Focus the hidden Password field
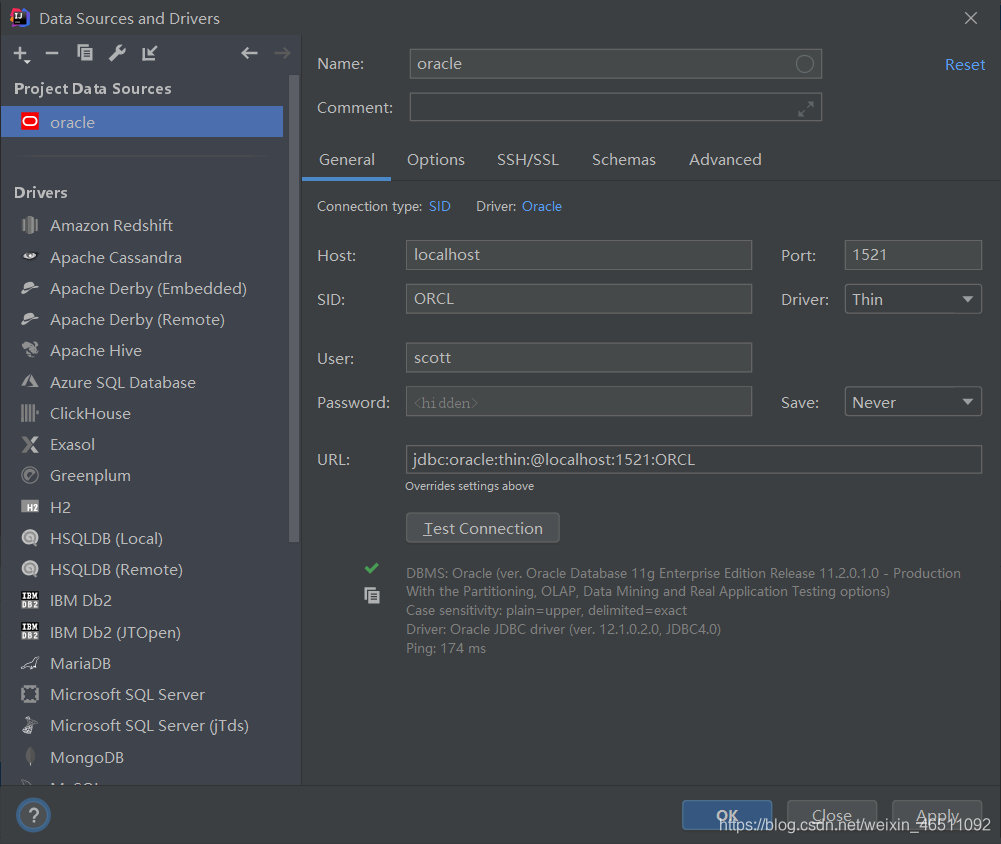1001x844 pixels. (x=579, y=402)
